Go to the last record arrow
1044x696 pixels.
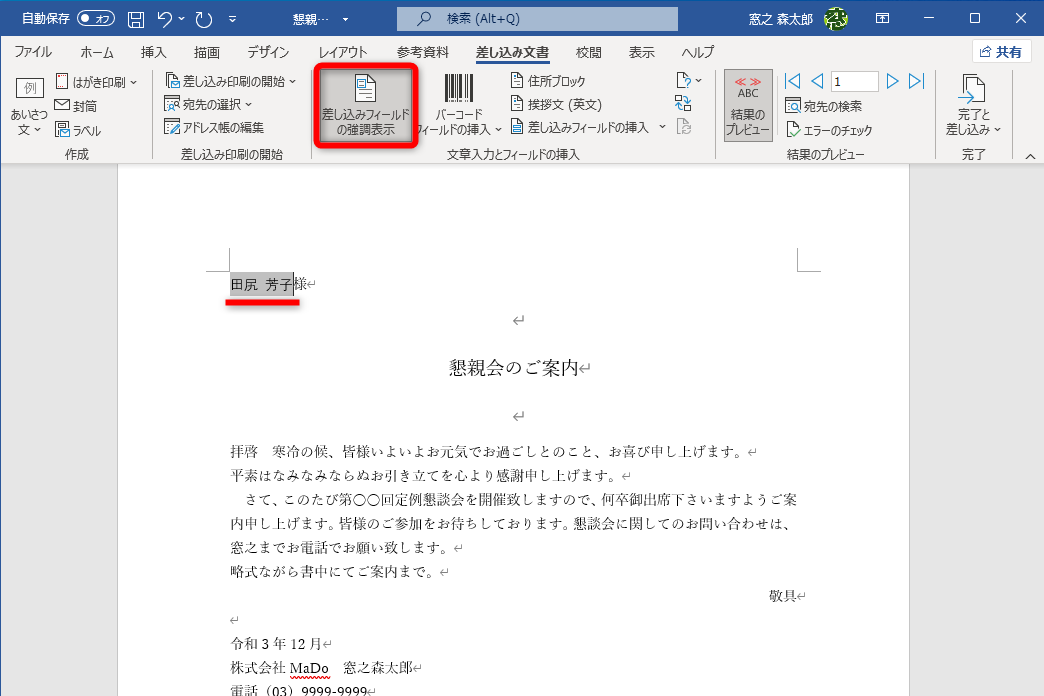pyautogui.click(x=916, y=81)
